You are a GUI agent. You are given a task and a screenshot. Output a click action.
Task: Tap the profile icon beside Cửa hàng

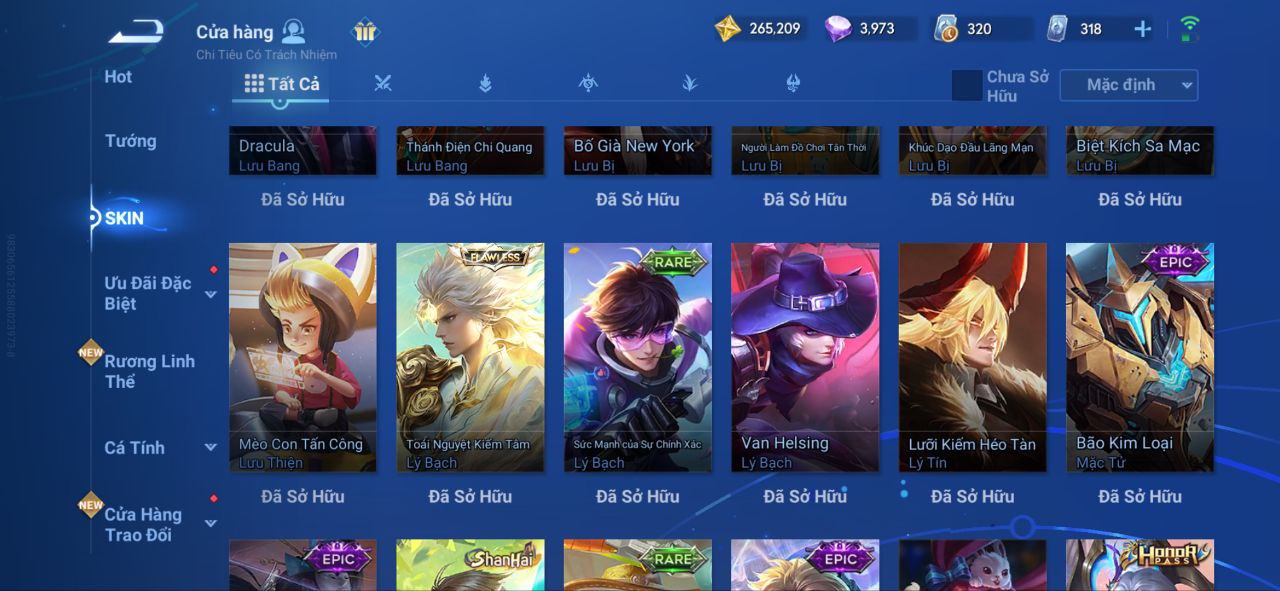tap(293, 31)
